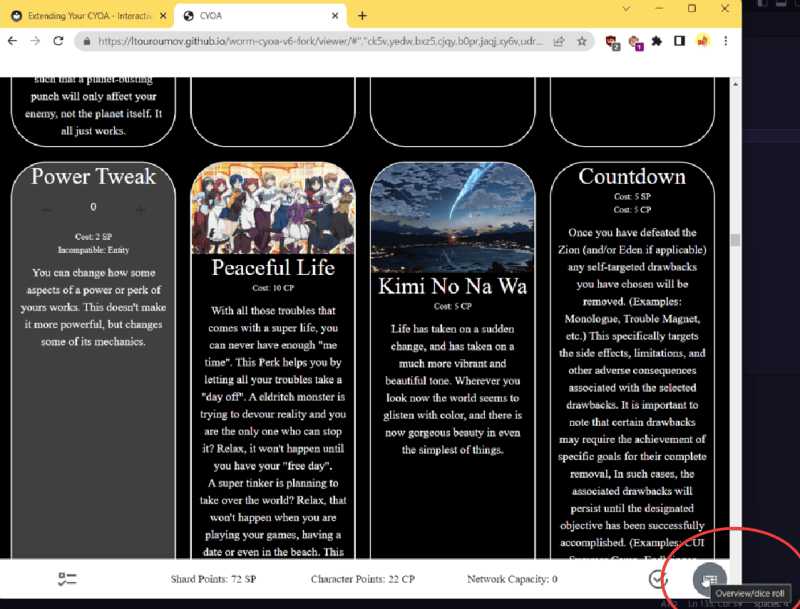Select the Peaceful Life card image
Screen dimensions: 800x609
[x=273, y=208]
